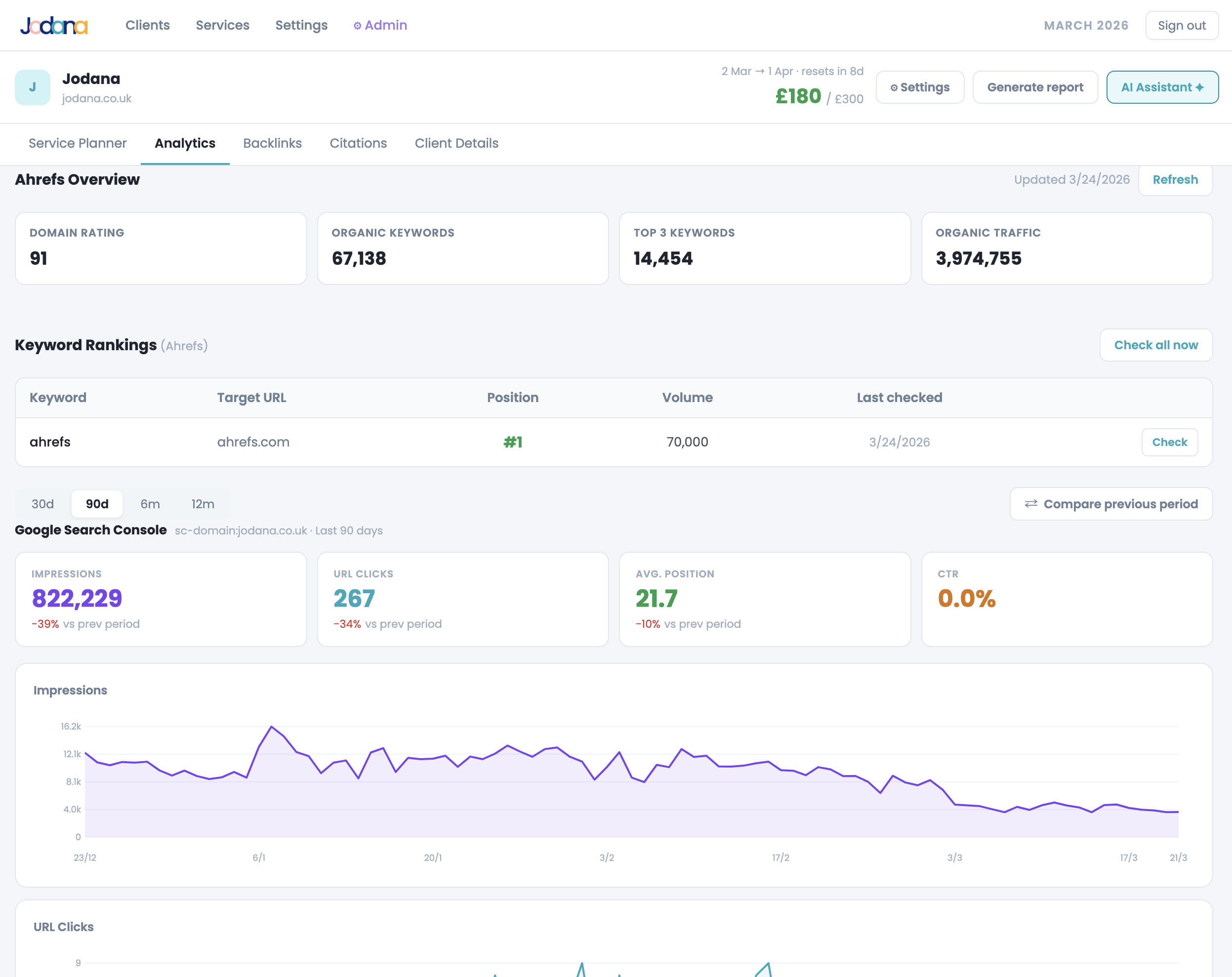
Task: Generate a report for Jodana
Action: click(1035, 87)
